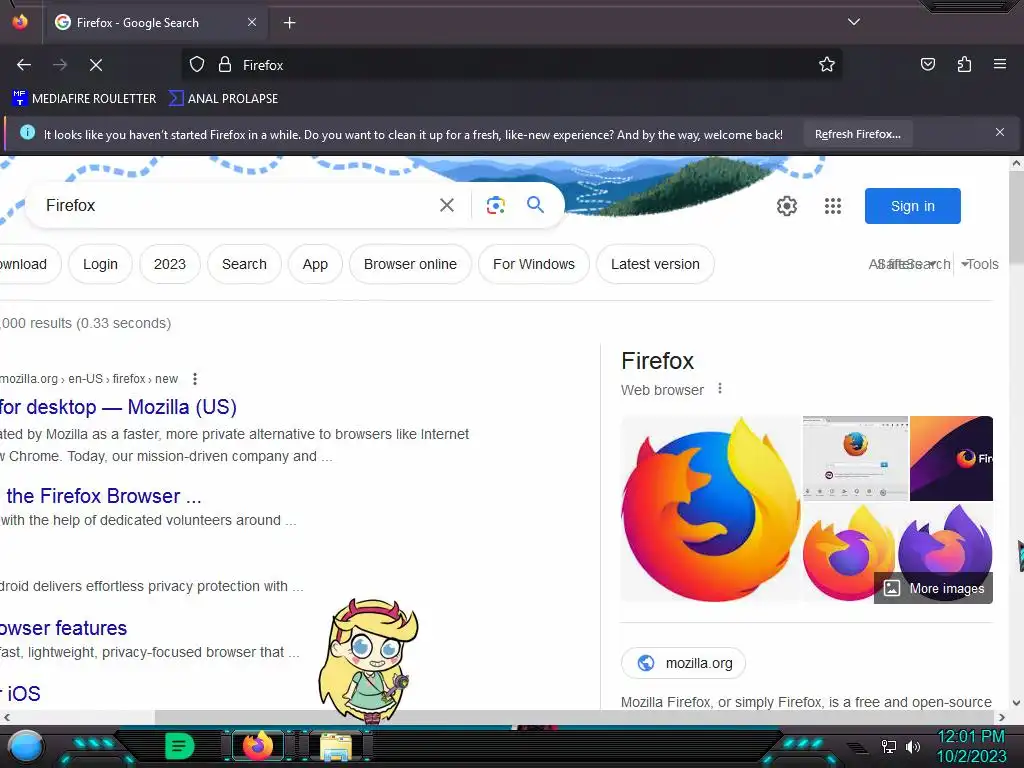Click the tracking protection shield icon

(197, 65)
